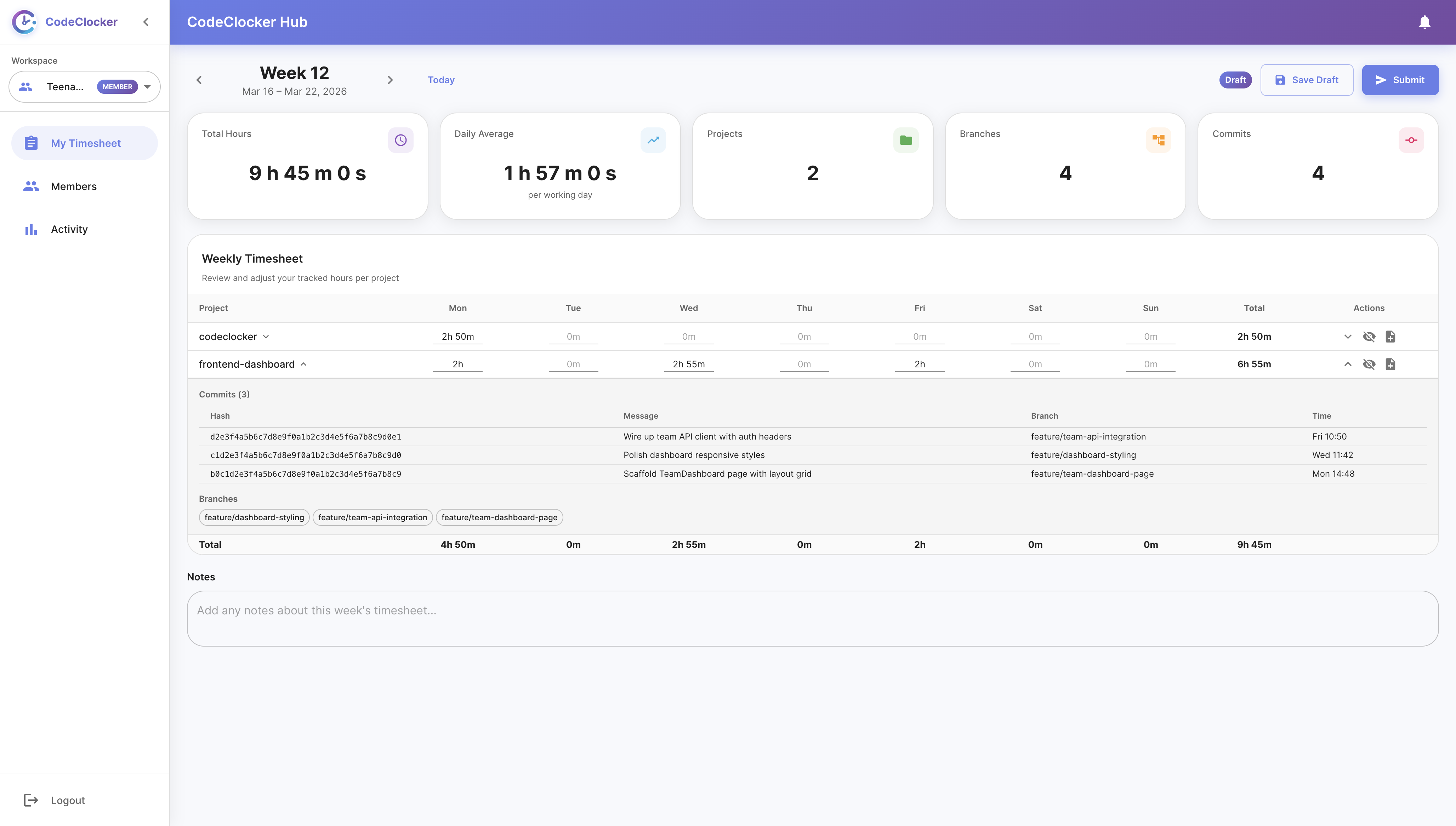Collapse the sidebar with the arrow toggle

pyautogui.click(x=146, y=22)
